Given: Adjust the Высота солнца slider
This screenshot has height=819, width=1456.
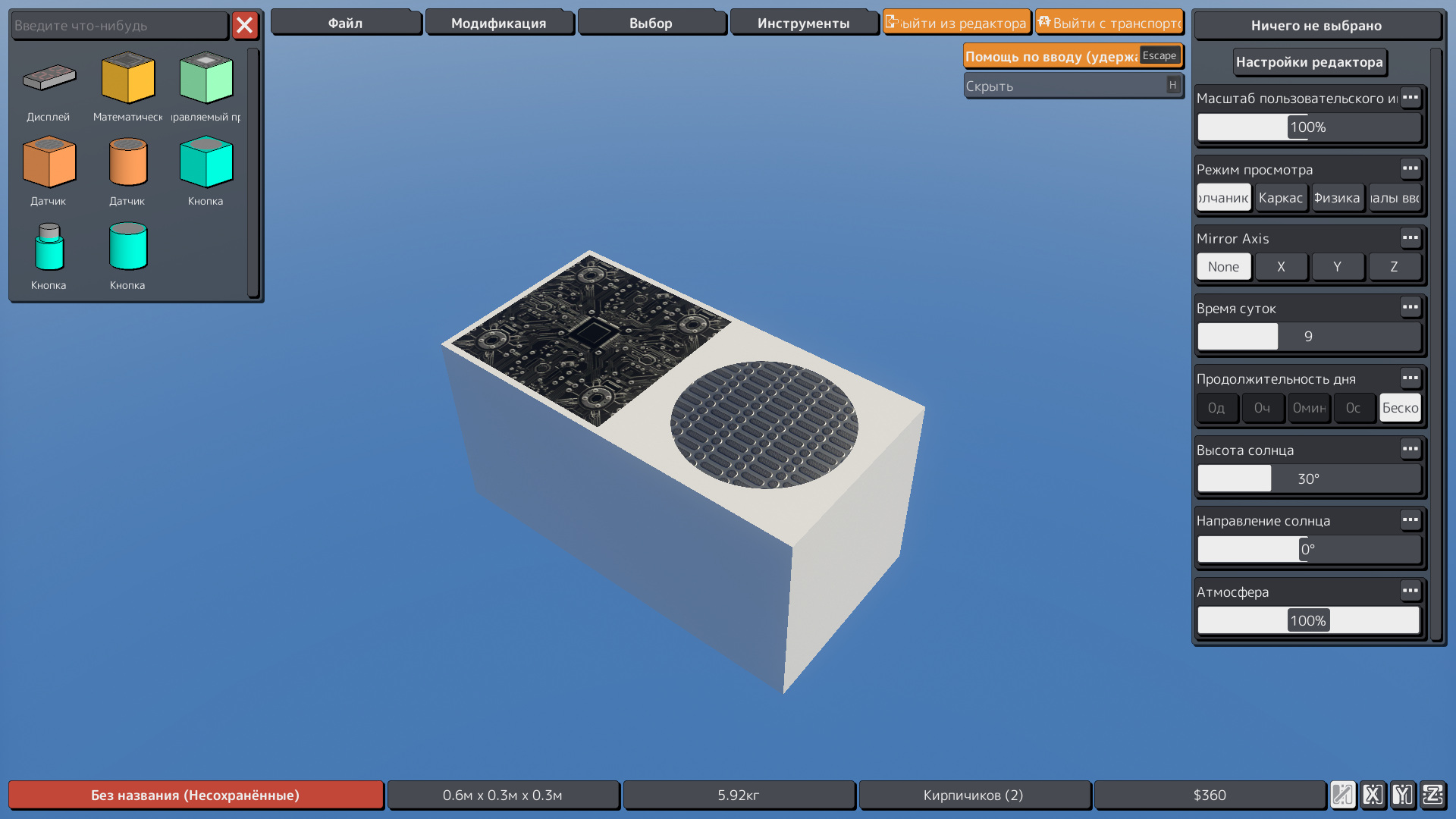Looking at the screenshot, I should [1308, 479].
